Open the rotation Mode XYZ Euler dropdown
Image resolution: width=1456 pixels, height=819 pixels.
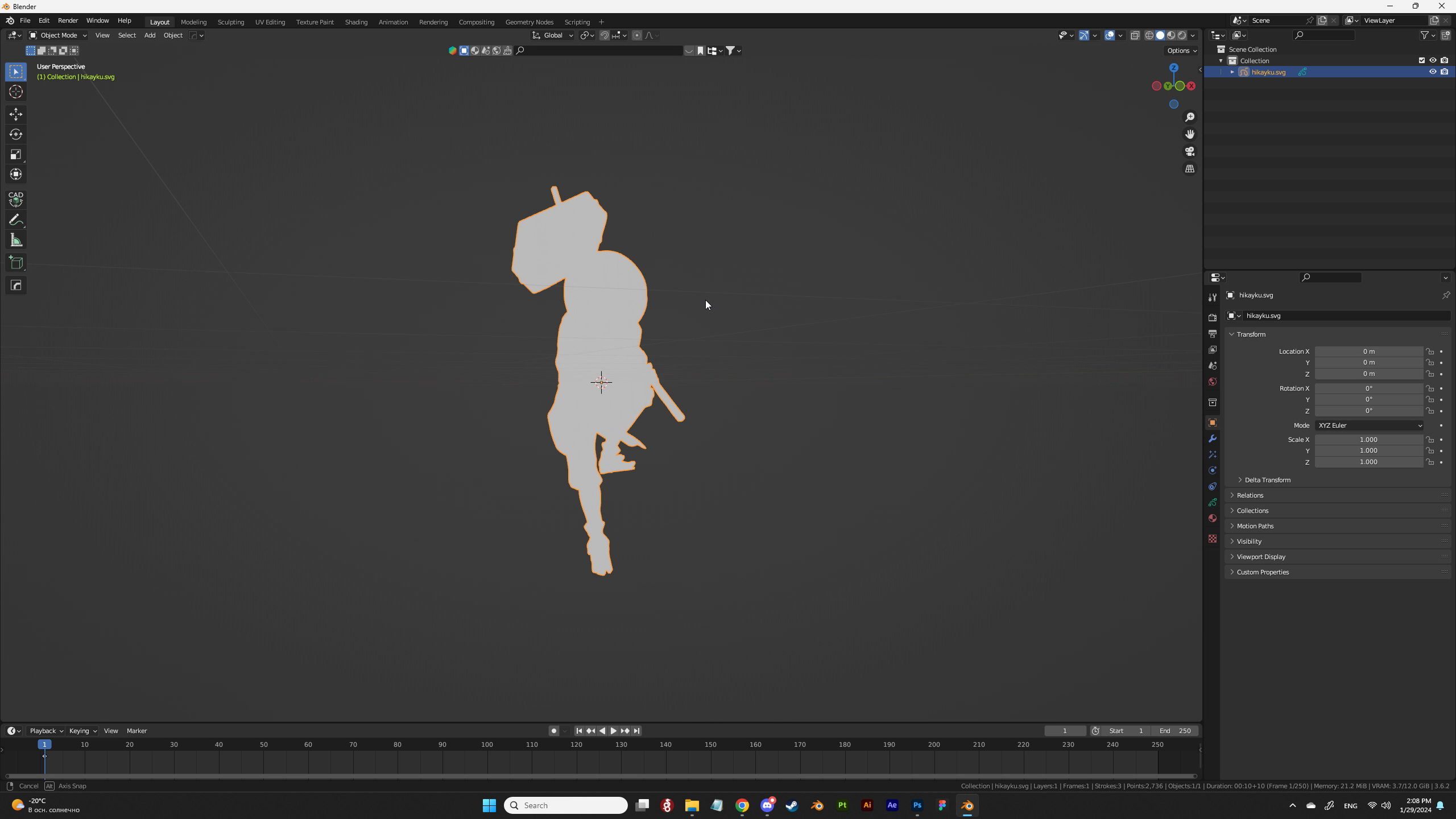pyautogui.click(x=1368, y=425)
